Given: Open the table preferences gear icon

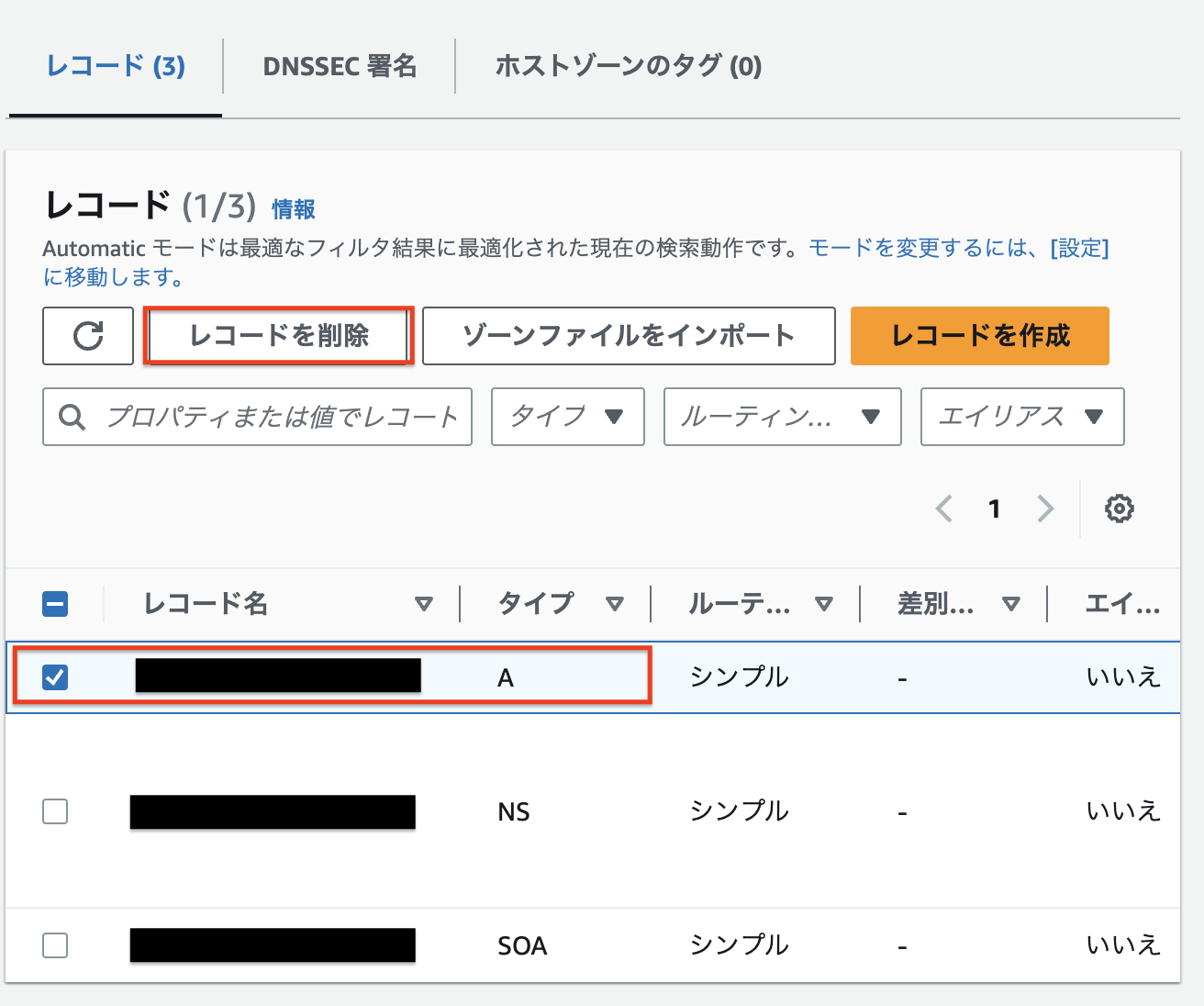Looking at the screenshot, I should pos(1120,509).
